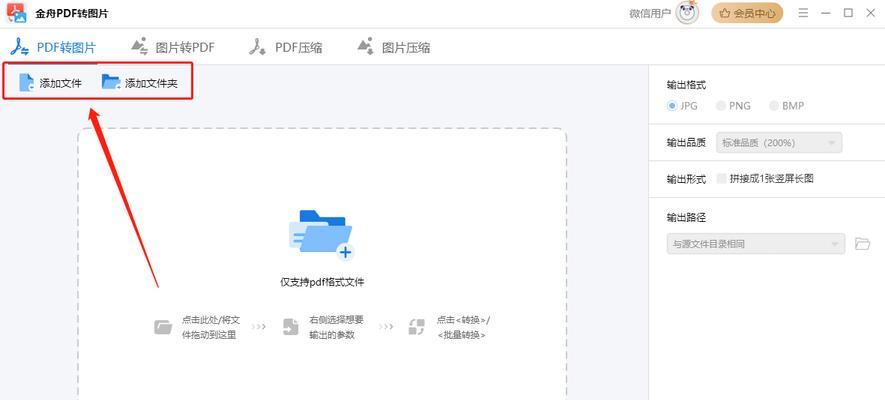Select the BMP output format

[786, 106]
